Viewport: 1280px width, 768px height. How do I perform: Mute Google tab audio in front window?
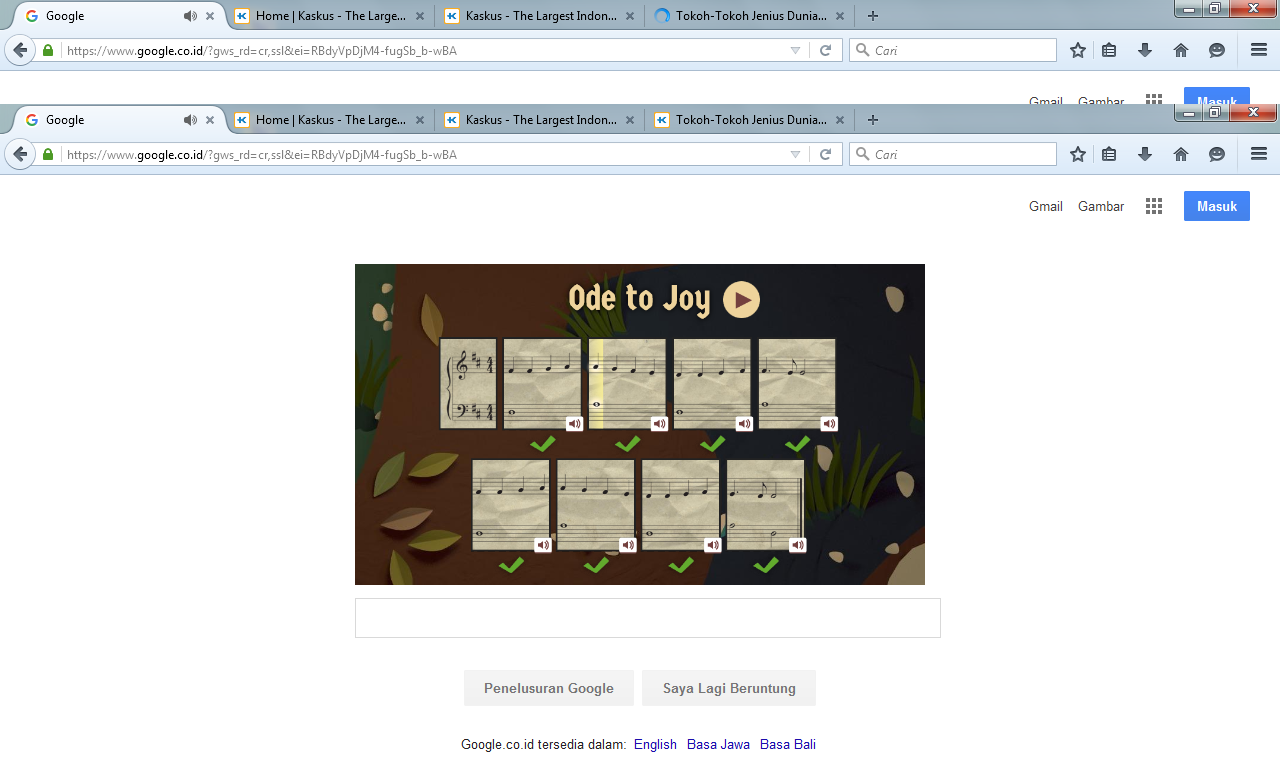(190, 120)
